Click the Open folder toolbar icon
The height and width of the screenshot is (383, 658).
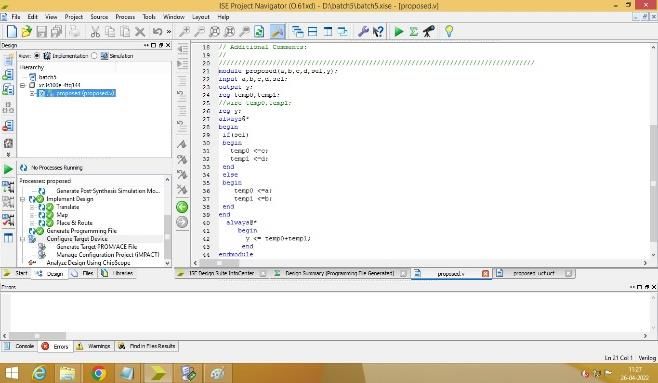point(26,31)
